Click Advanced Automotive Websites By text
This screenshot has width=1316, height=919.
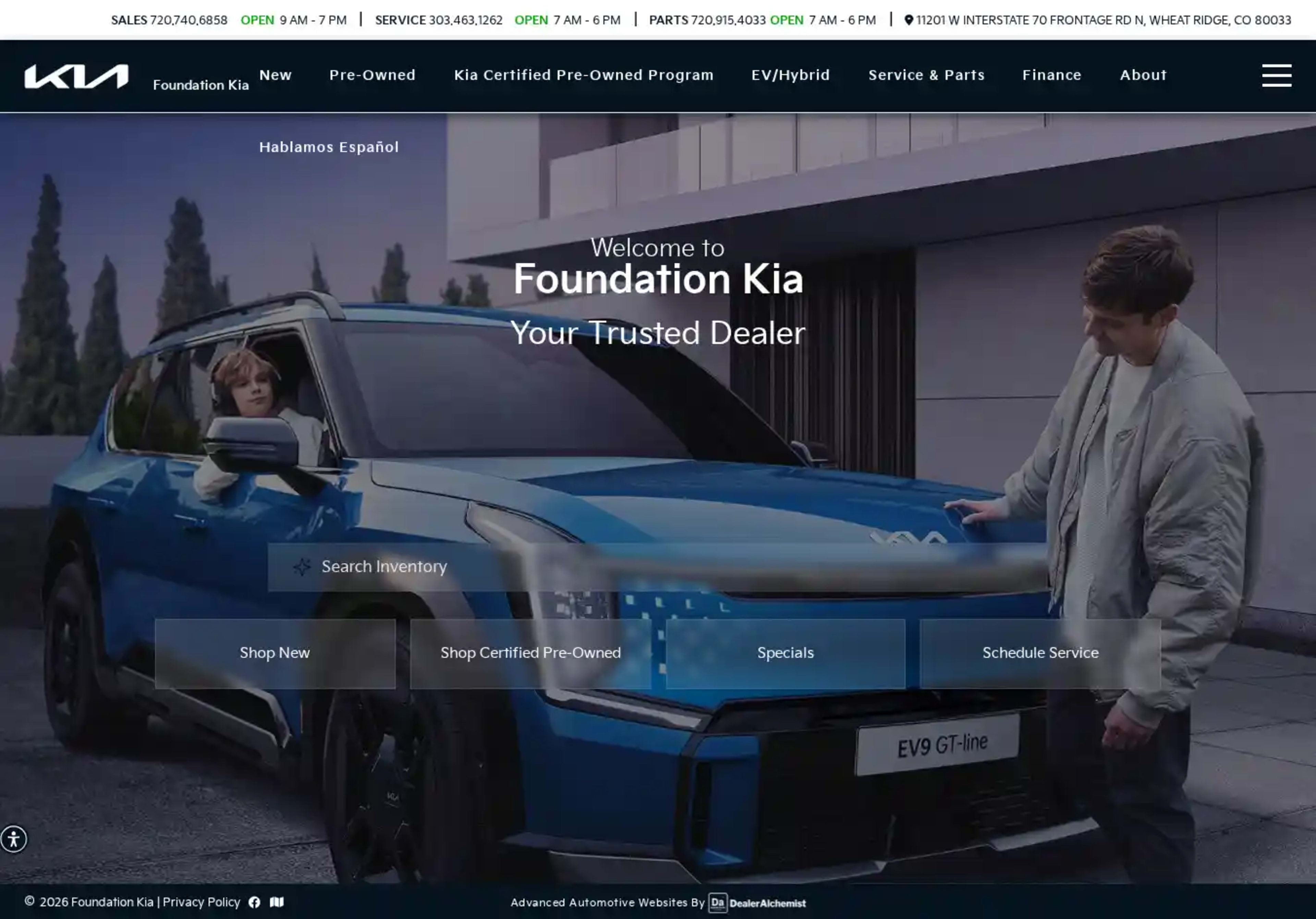tap(608, 903)
